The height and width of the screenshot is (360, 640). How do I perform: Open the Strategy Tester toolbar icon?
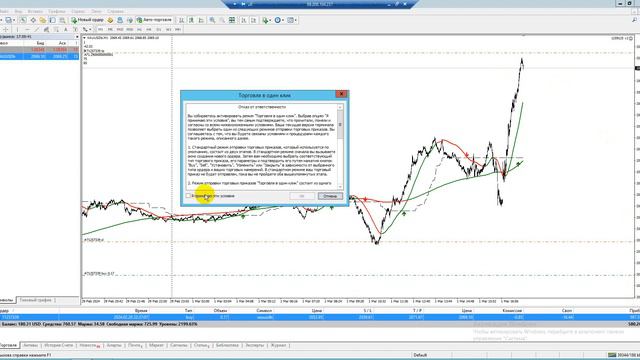tap(62, 20)
